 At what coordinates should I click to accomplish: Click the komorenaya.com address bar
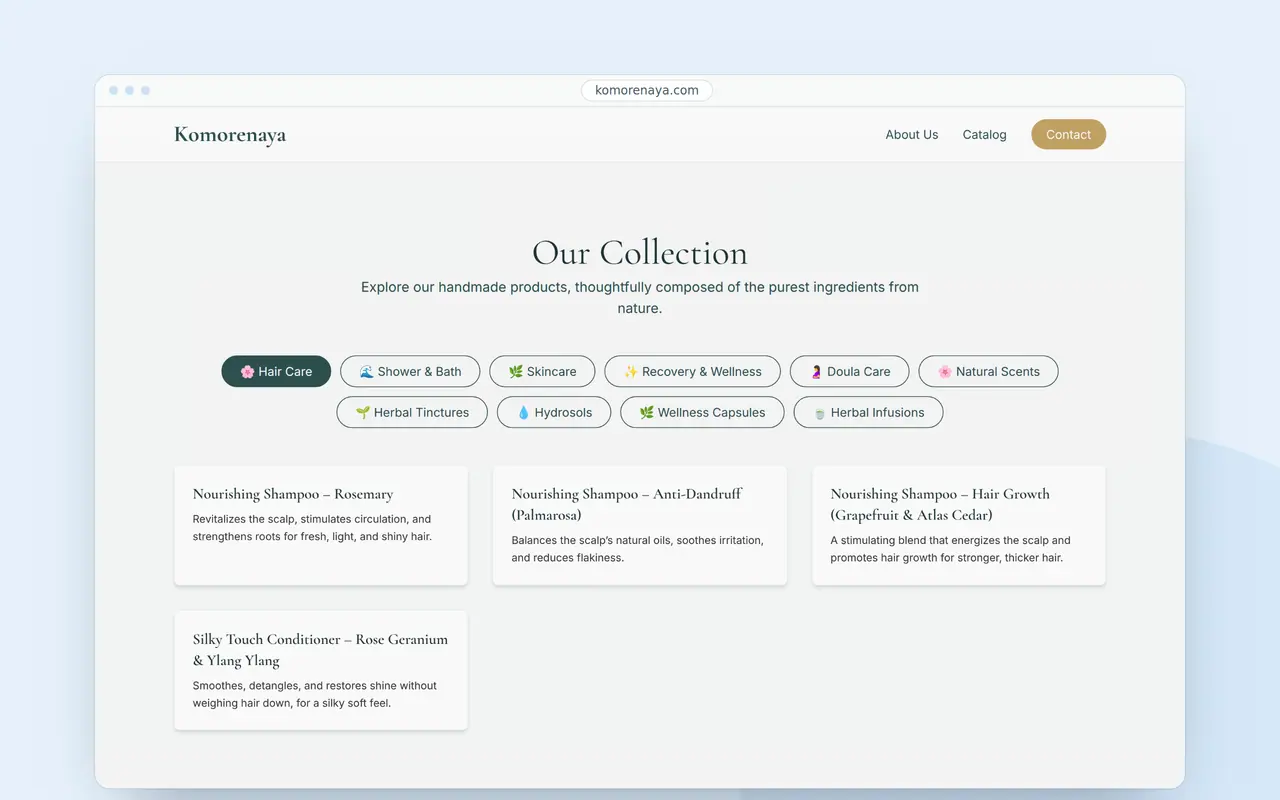(x=647, y=90)
